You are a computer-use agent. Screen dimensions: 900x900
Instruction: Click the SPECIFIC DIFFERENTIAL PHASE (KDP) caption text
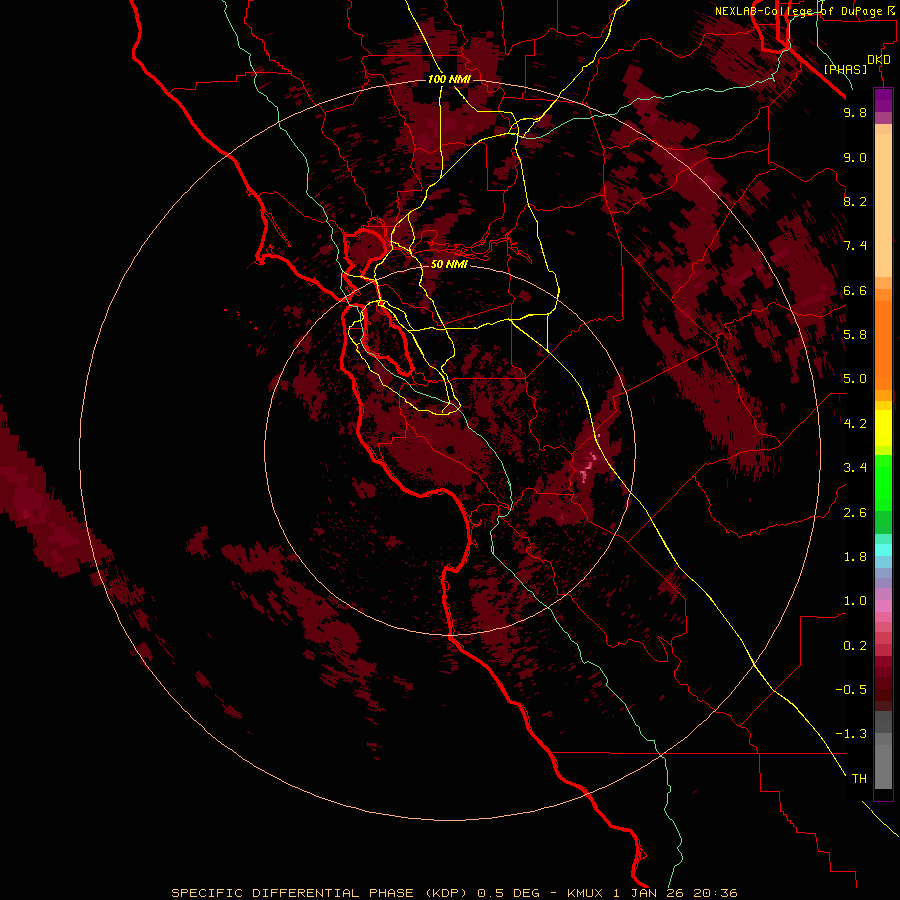tap(321, 893)
